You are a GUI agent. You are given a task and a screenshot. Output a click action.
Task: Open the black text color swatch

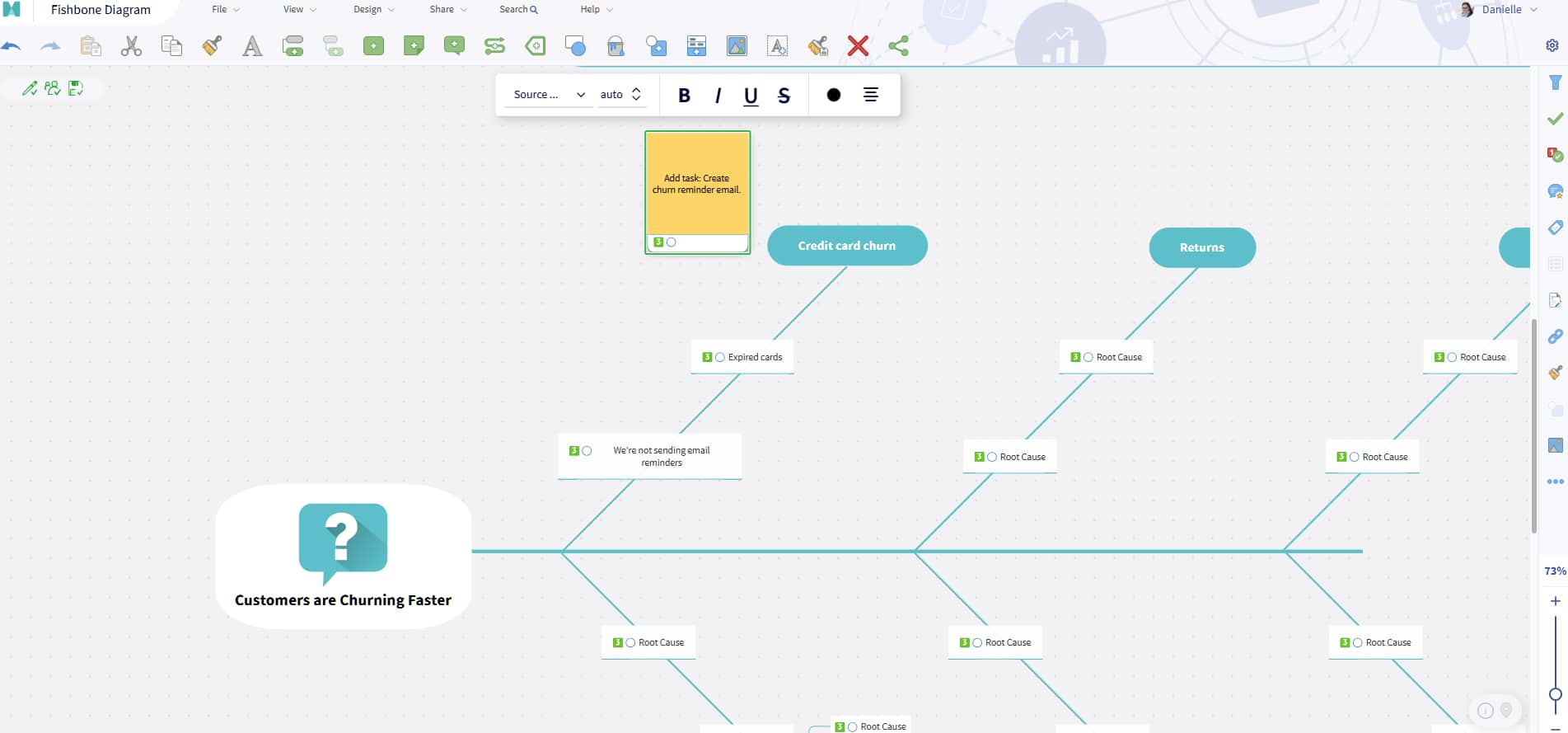(x=833, y=95)
